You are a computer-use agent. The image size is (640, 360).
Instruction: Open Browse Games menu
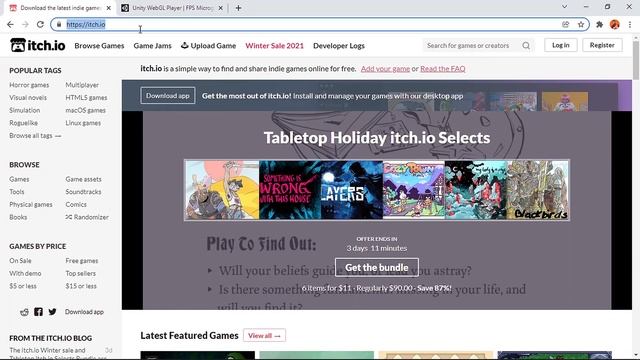pos(99,46)
